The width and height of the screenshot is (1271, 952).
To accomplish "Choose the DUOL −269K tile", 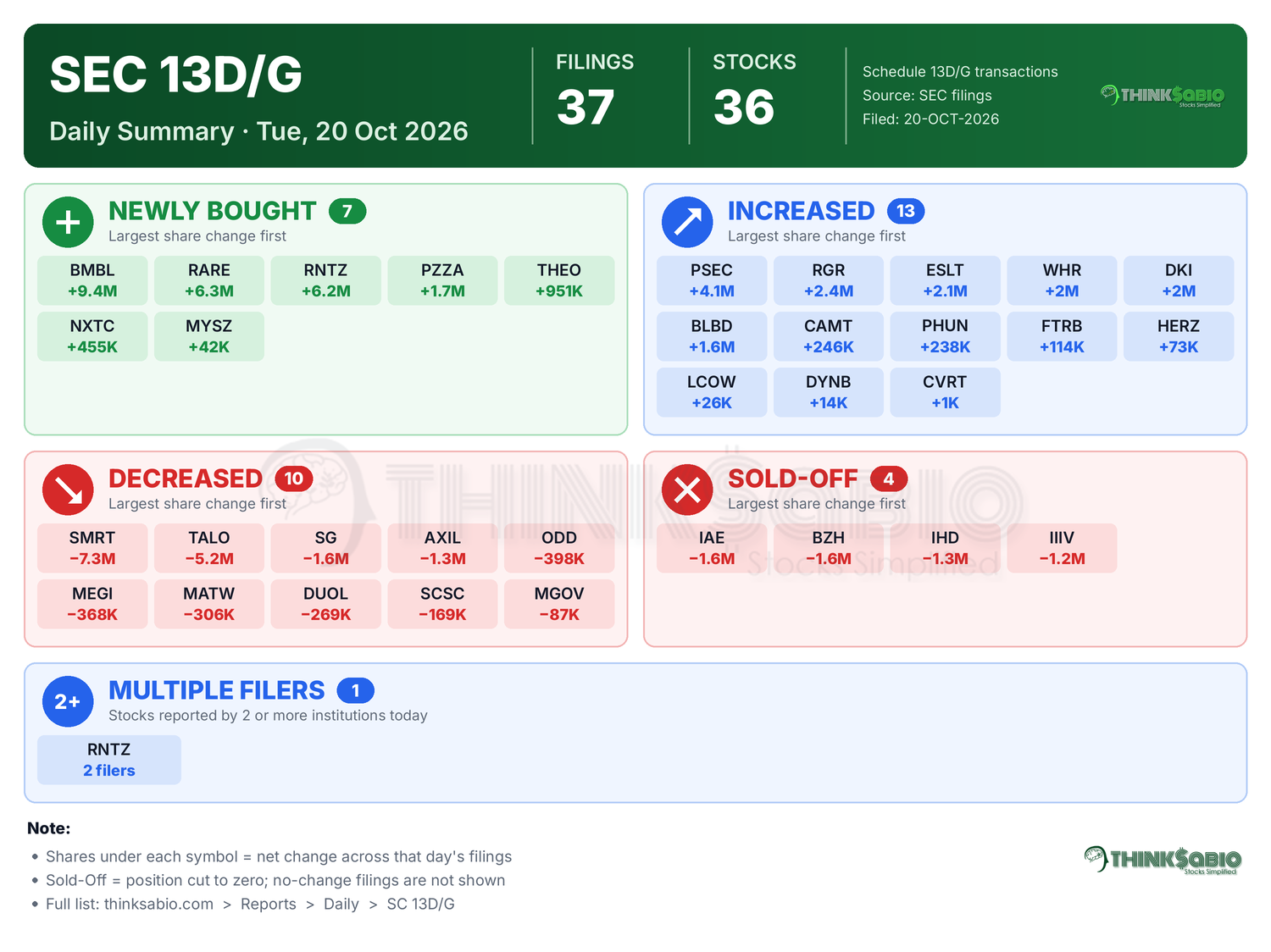I will coord(325,604).
